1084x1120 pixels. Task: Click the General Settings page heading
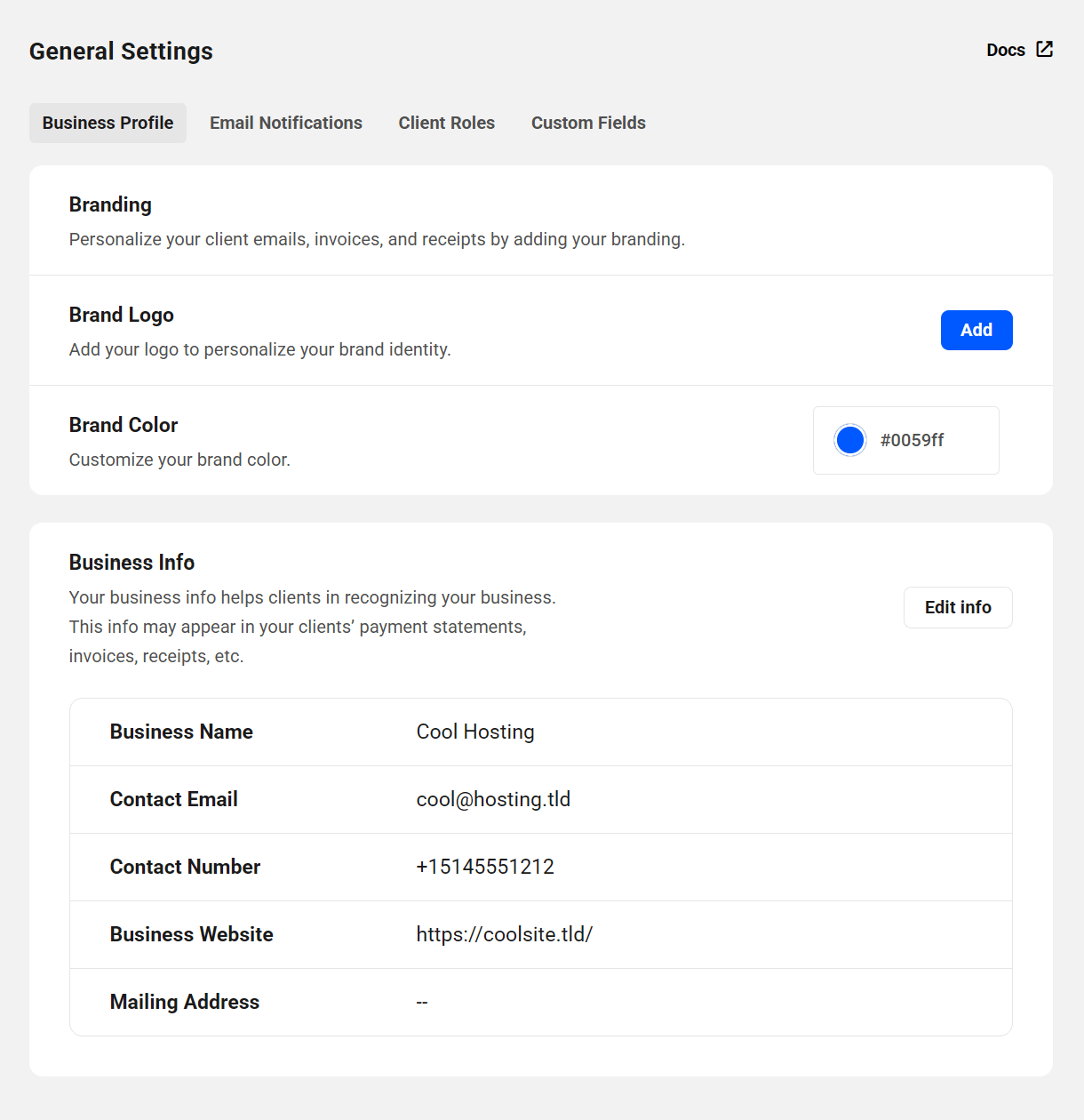121,51
